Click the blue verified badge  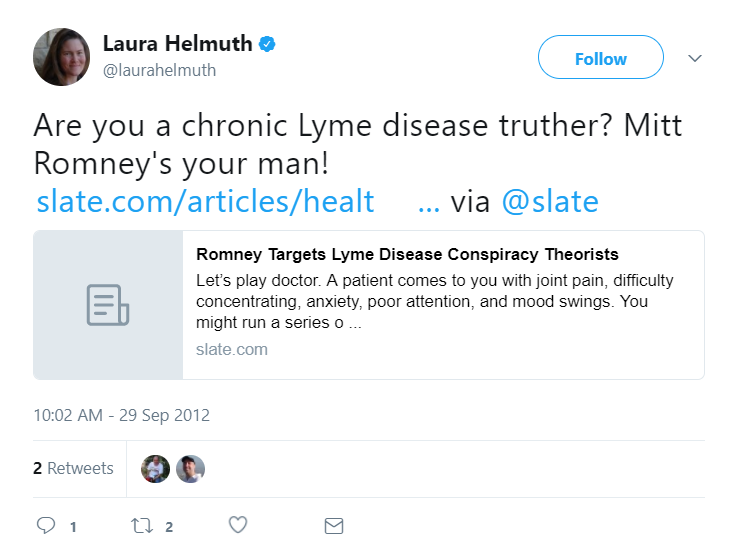pos(267,44)
